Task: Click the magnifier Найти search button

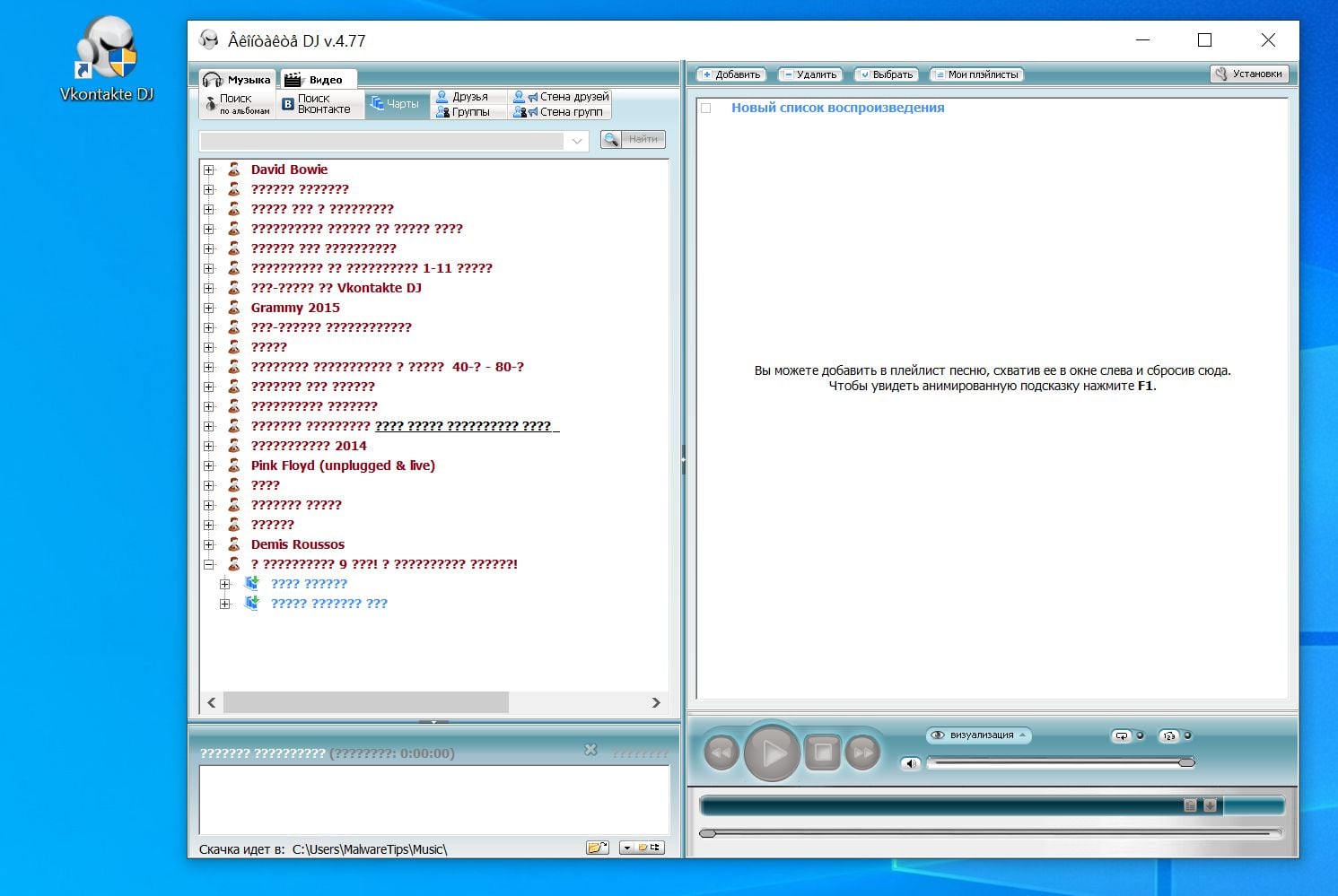Action: tap(634, 139)
